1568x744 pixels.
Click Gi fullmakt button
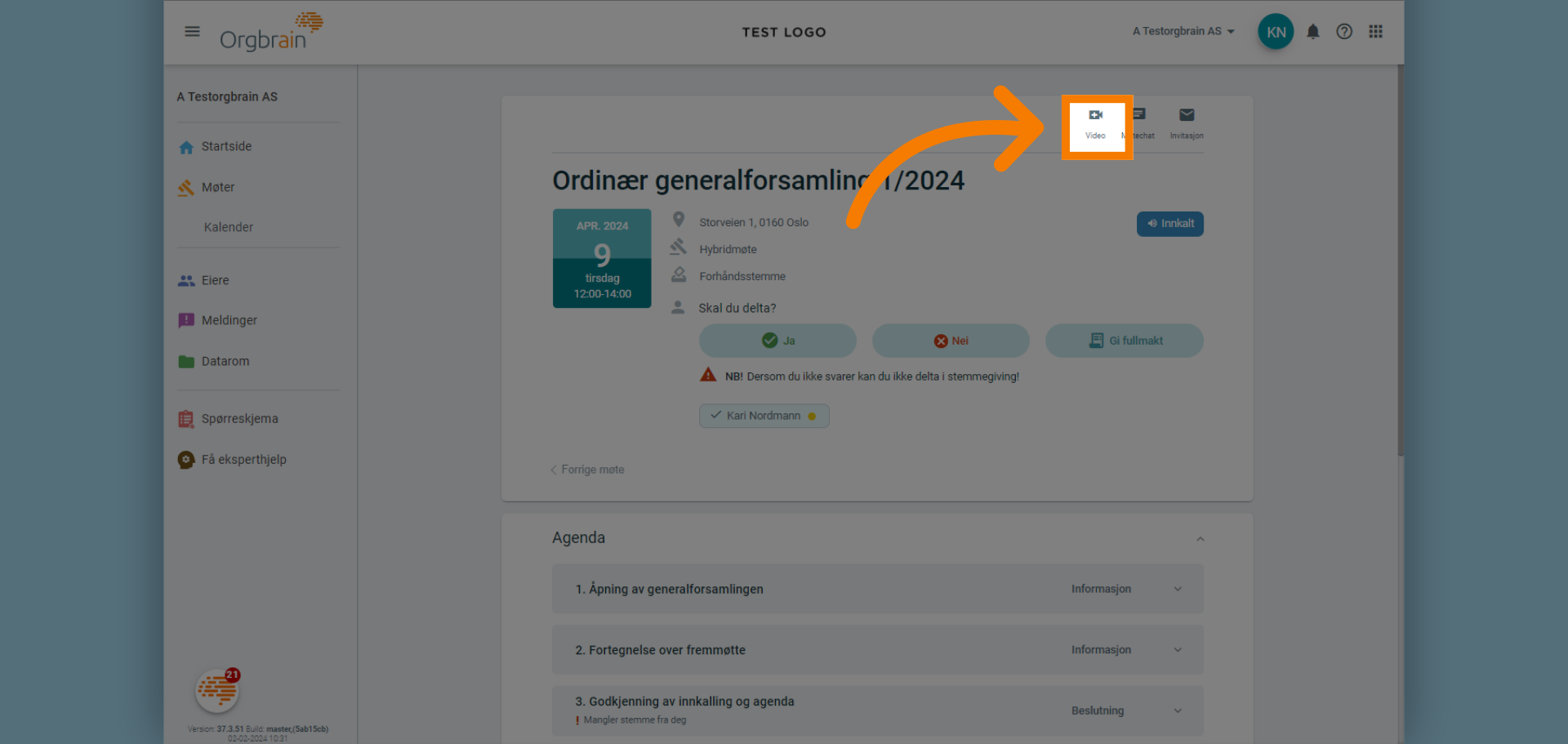tap(1124, 341)
